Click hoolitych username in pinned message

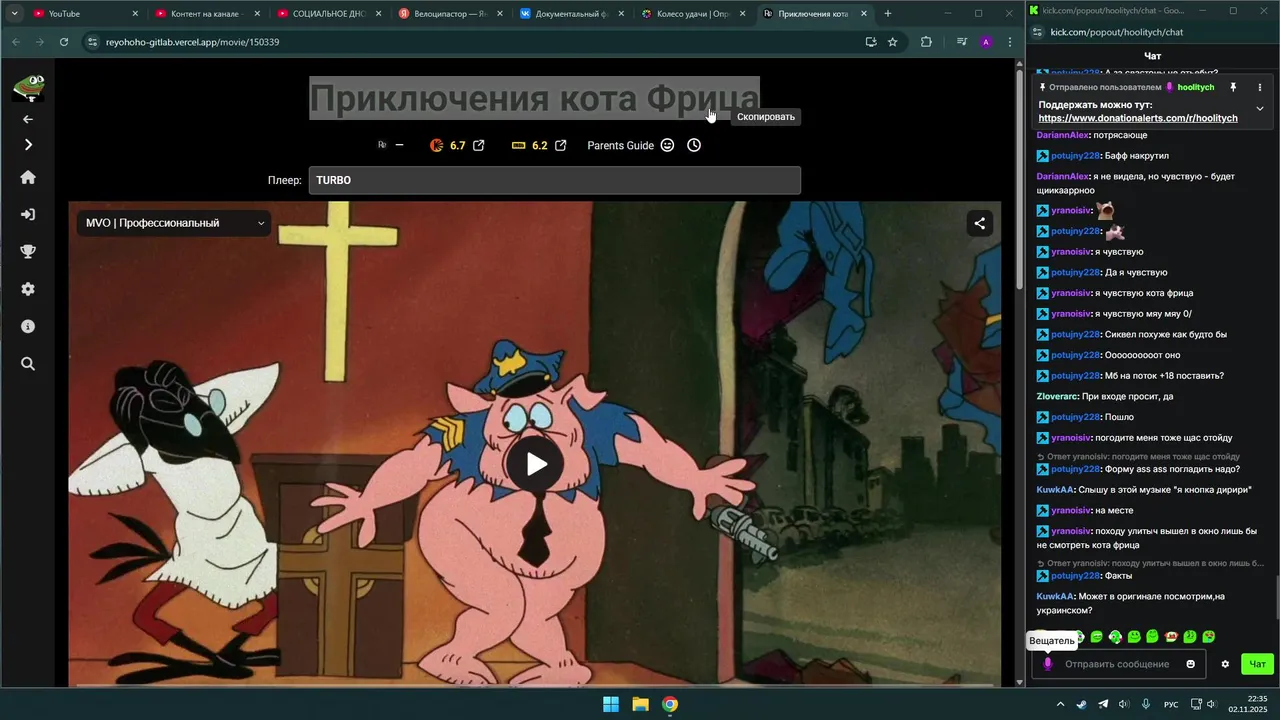1196,87
